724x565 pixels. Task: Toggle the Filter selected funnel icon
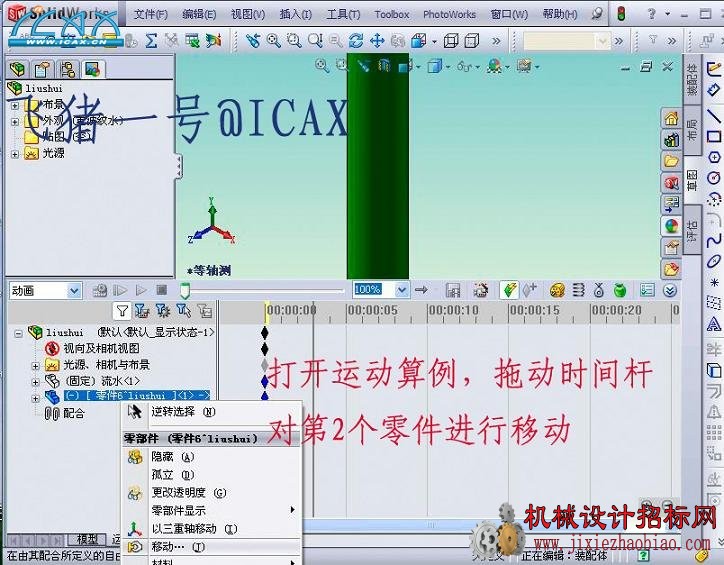pyautogui.click(x=183, y=311)
